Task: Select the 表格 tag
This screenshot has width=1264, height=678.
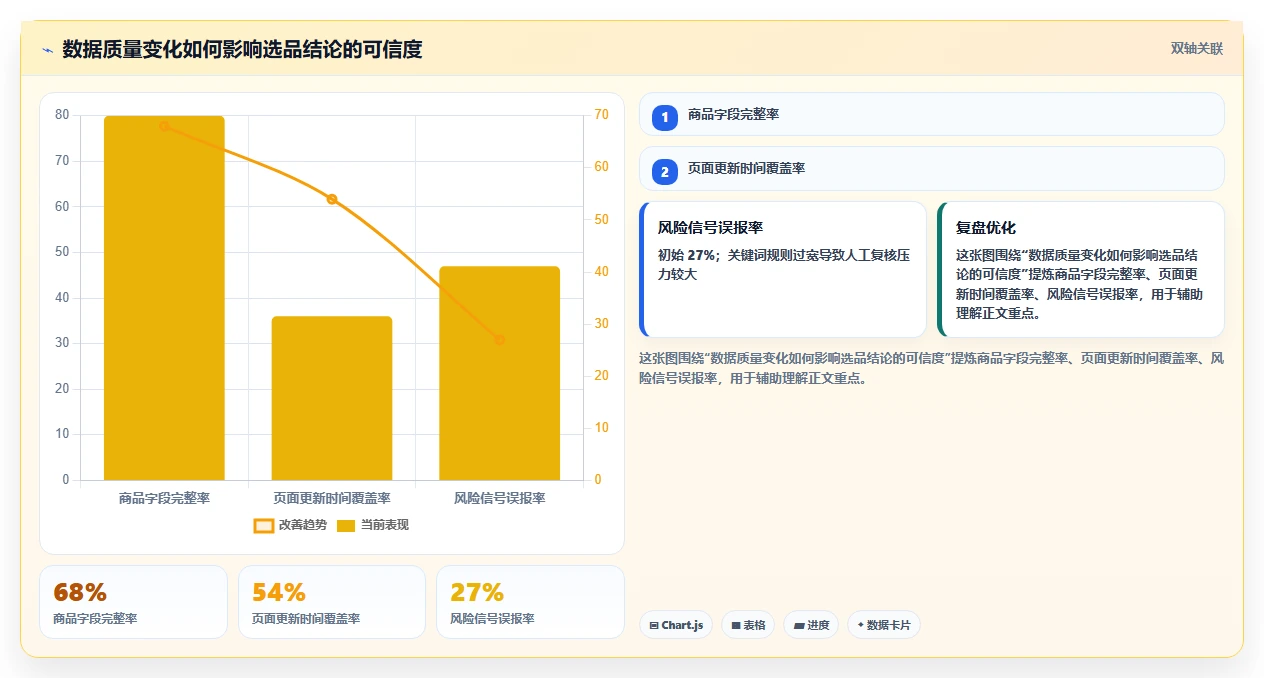Action: click(x=749, y=625)
